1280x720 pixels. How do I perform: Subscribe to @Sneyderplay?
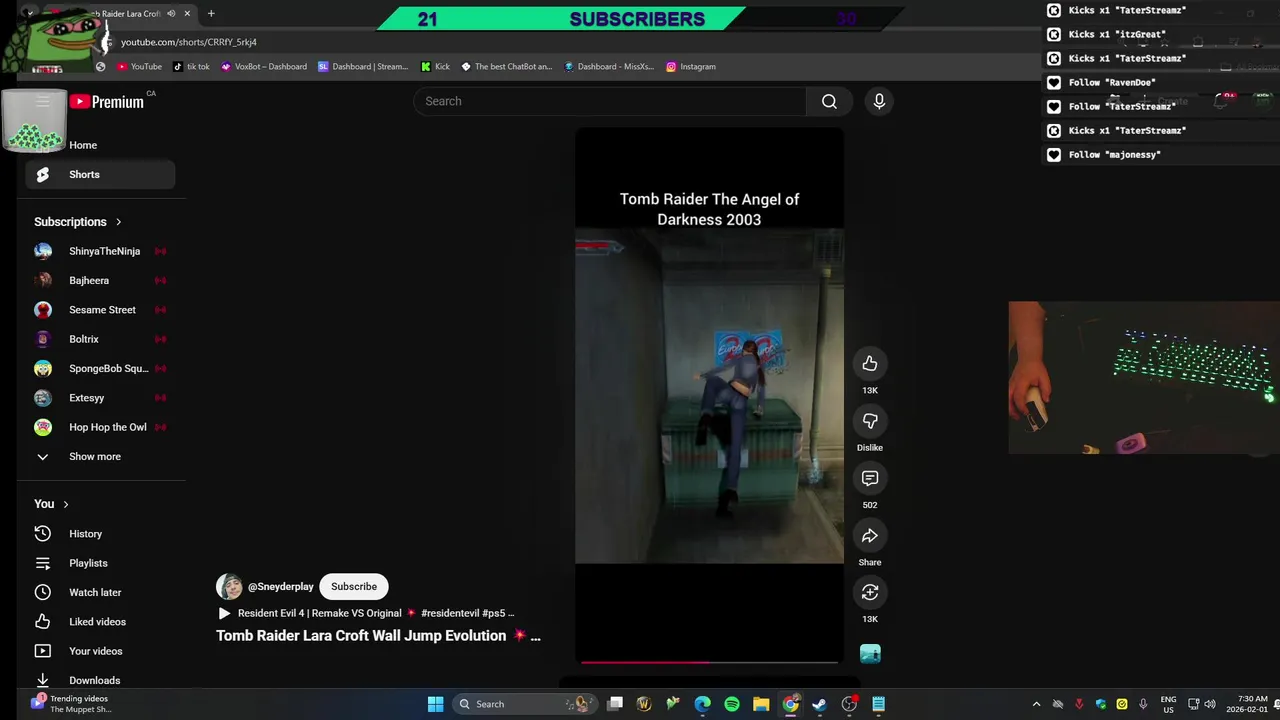tap(354, 587)
